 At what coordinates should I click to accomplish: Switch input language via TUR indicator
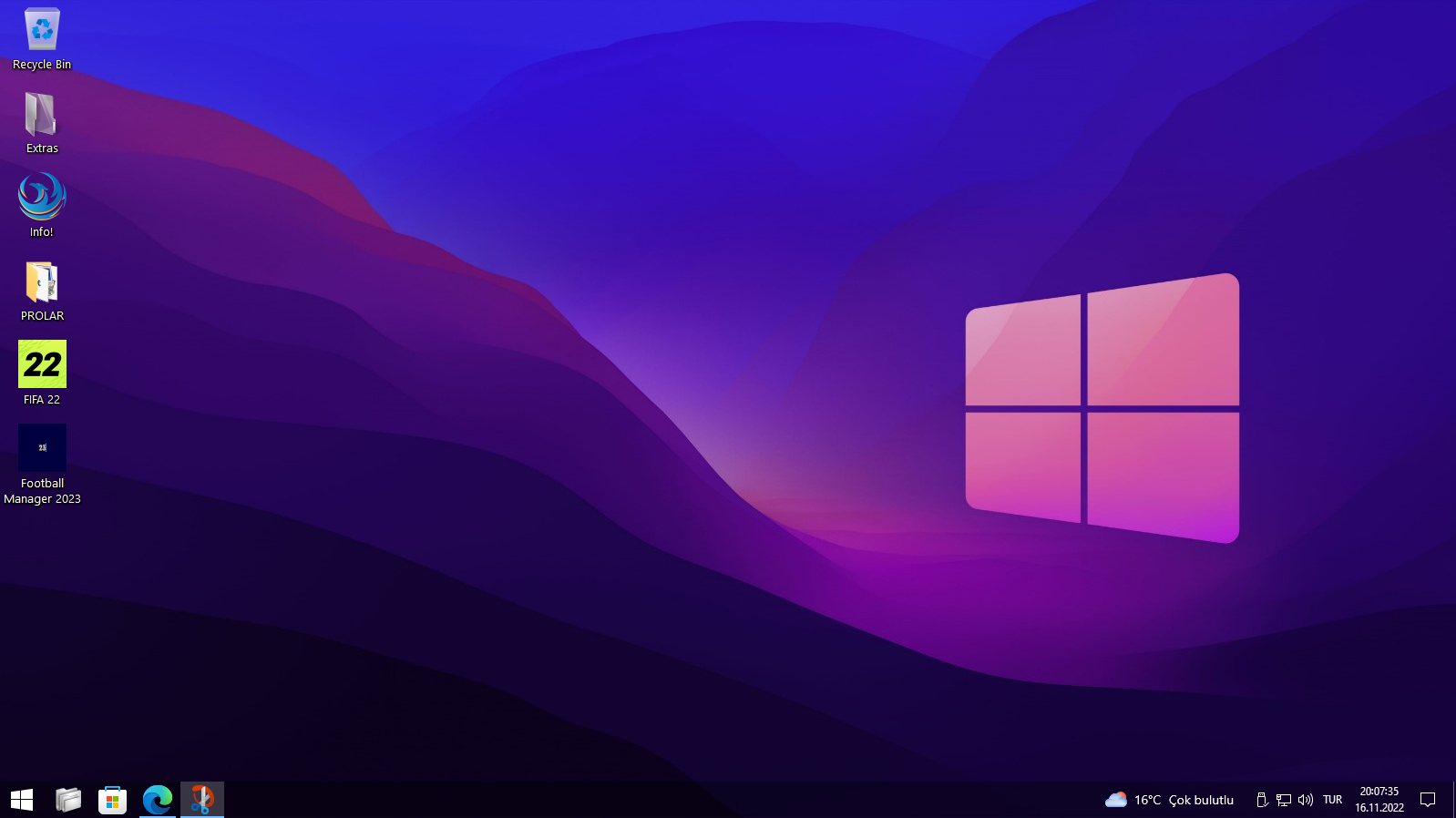[x=1333, y=800]
